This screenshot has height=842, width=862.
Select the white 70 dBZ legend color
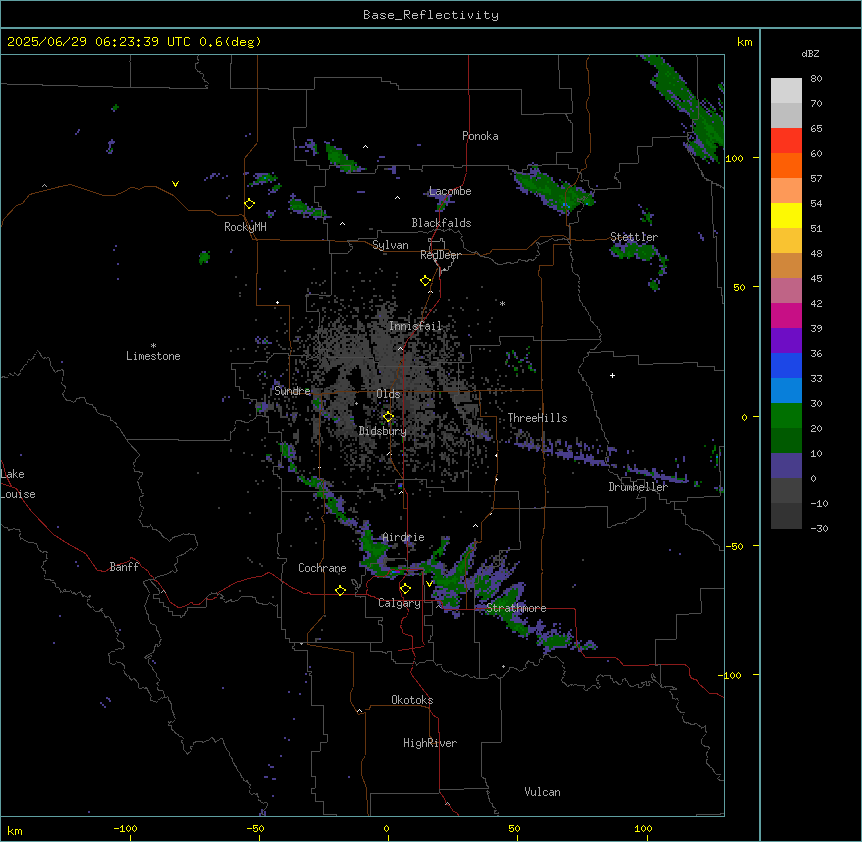[786, 91]
